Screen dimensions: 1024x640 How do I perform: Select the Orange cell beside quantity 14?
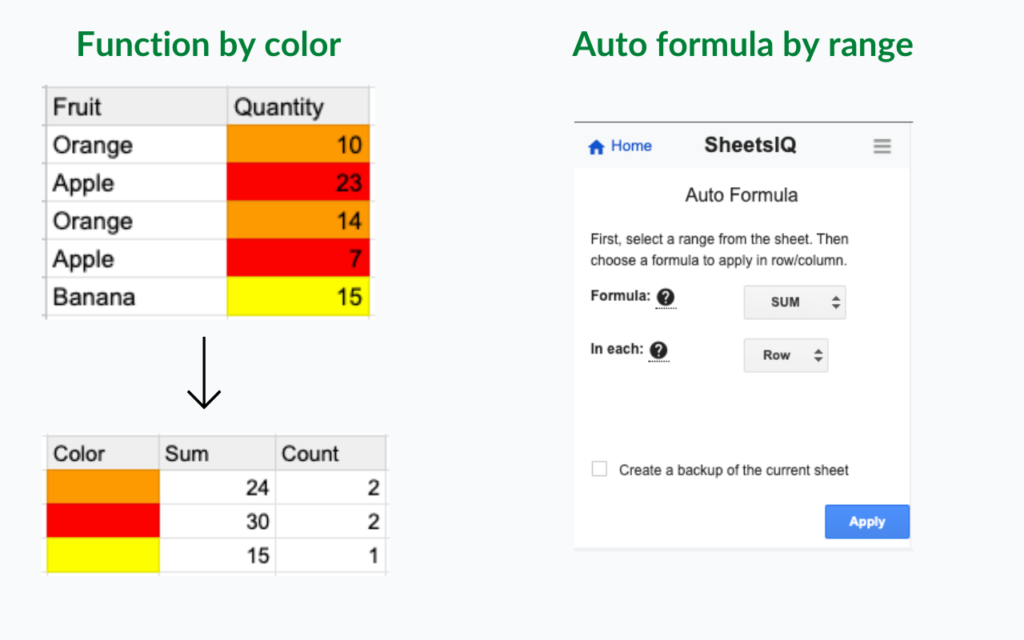click(x=136, y=220)
